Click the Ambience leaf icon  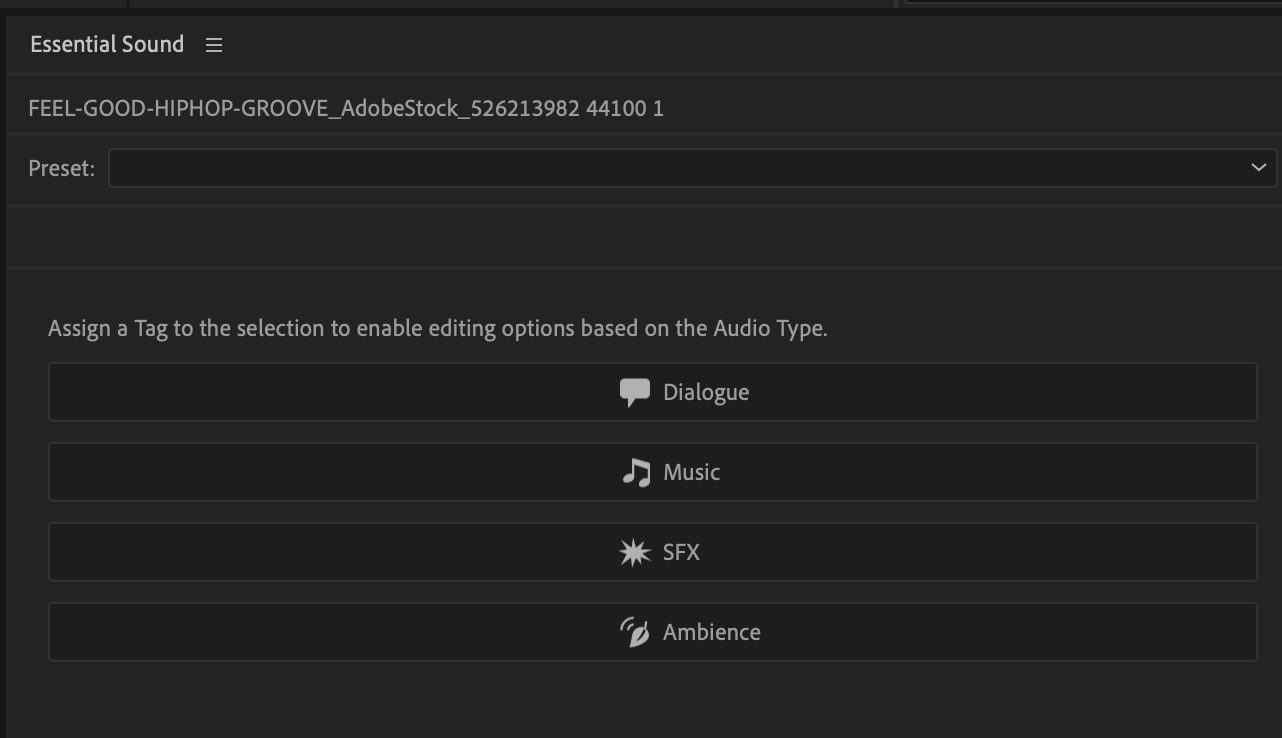635,632
